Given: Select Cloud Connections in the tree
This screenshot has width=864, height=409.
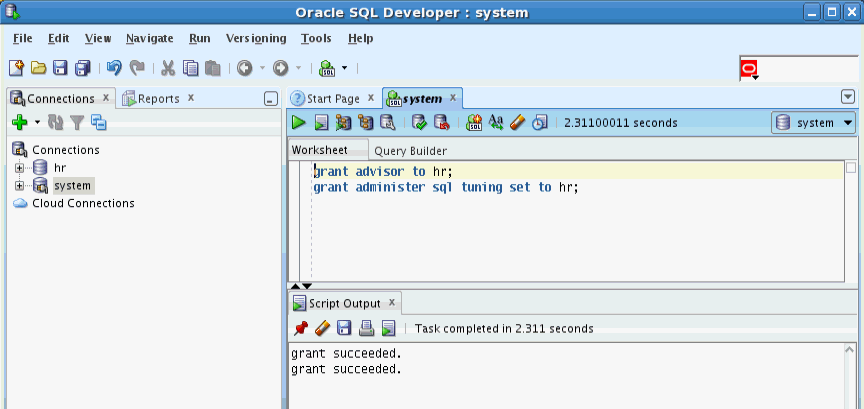Looking at the screenshot, I should pyautogui.click(x=83, y=203).
